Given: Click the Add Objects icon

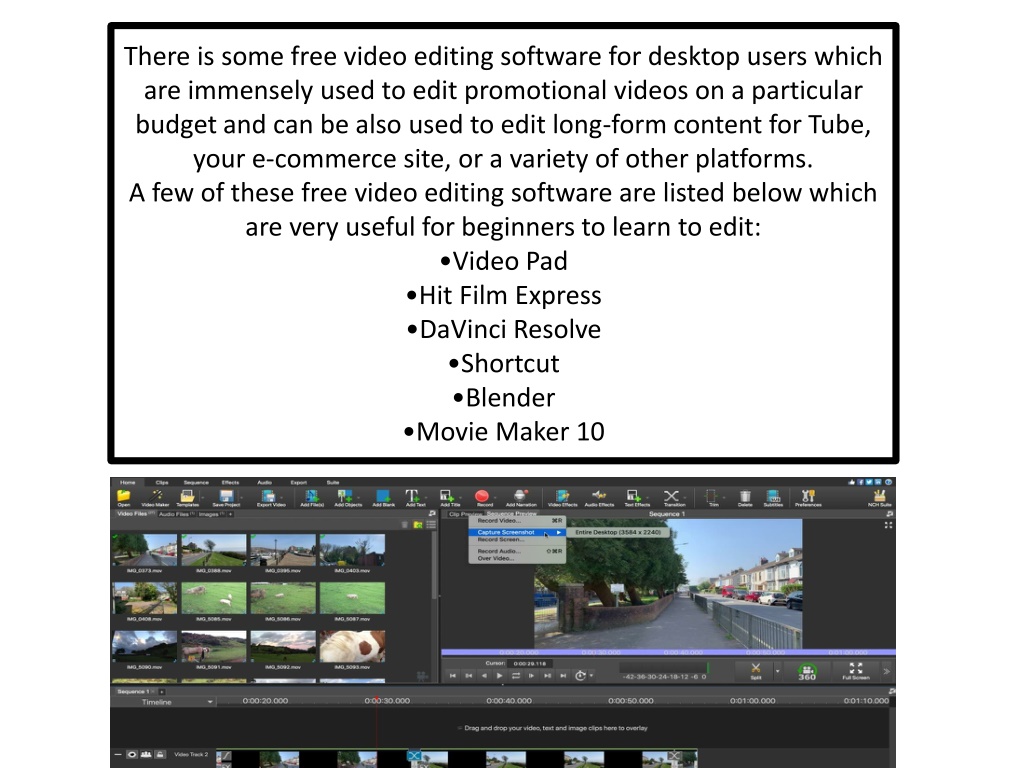Looking at the screenshot, I should click(x=347, y=498).
